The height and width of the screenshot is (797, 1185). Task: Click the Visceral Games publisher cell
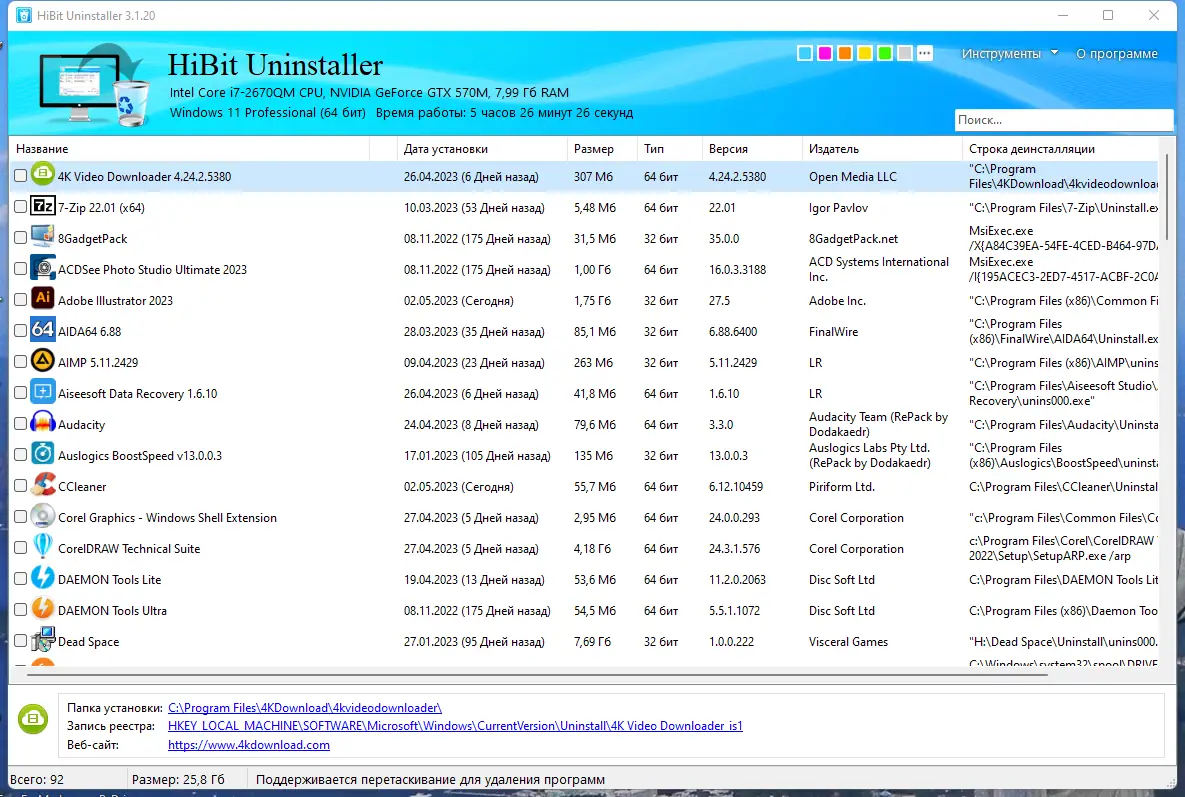click(x=848, y=641)
